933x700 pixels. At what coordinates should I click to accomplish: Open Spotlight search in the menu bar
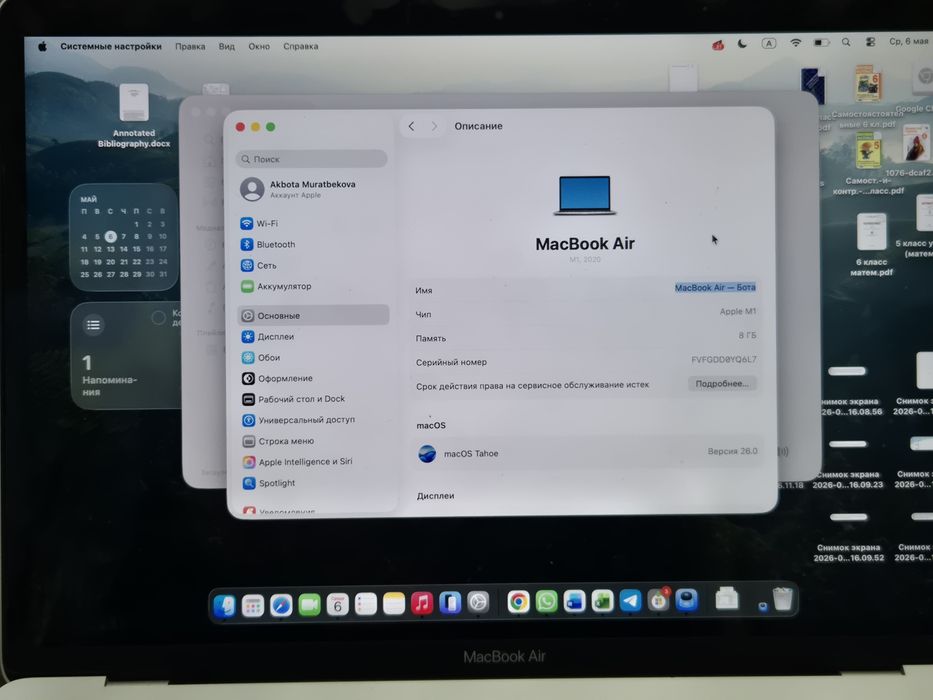tap(846, 42)
